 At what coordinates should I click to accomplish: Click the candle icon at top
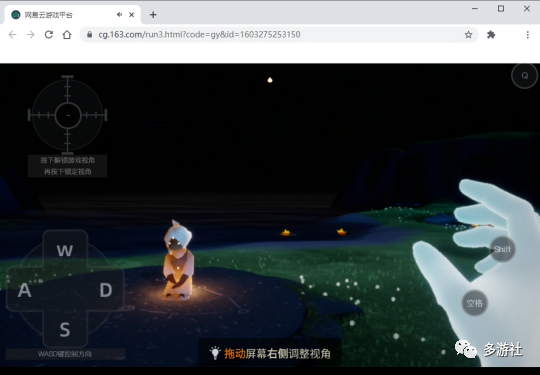(270, 80)
